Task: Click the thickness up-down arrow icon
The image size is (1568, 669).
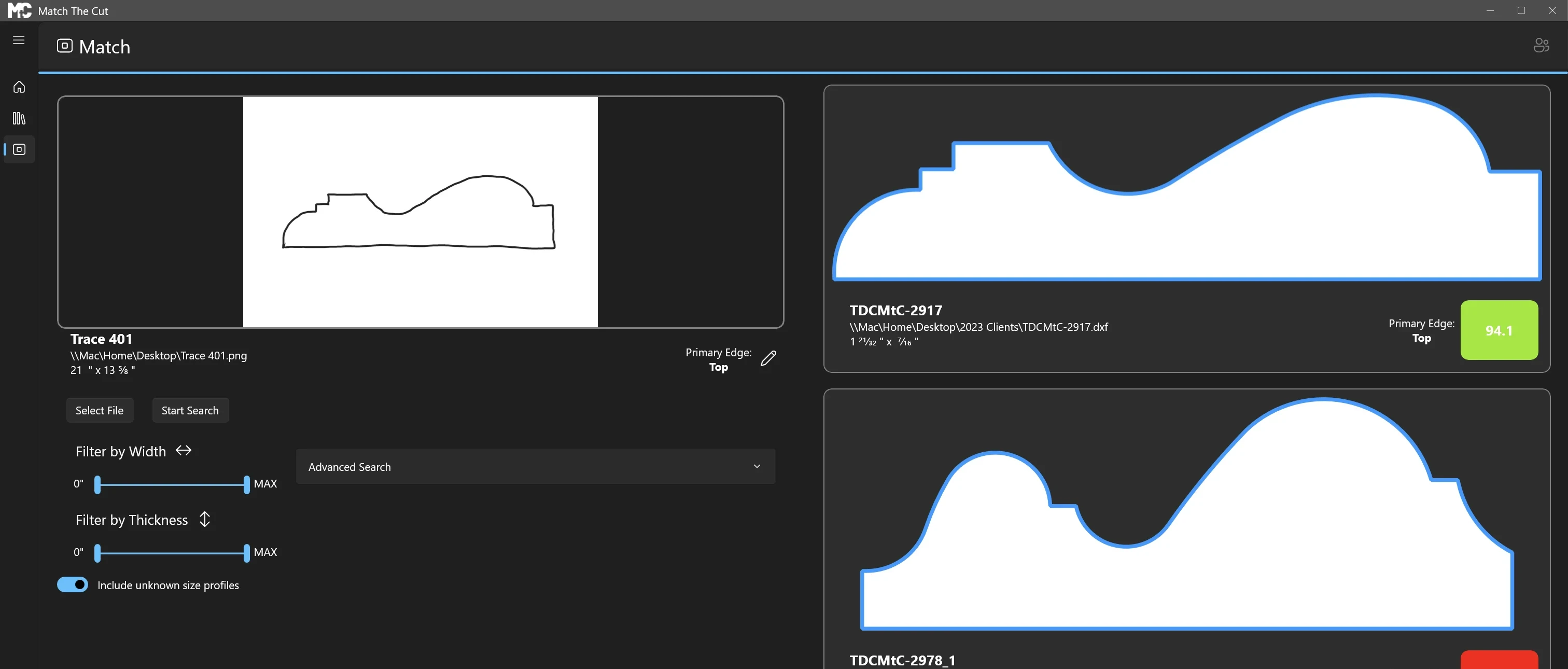Action: point(205,519)
